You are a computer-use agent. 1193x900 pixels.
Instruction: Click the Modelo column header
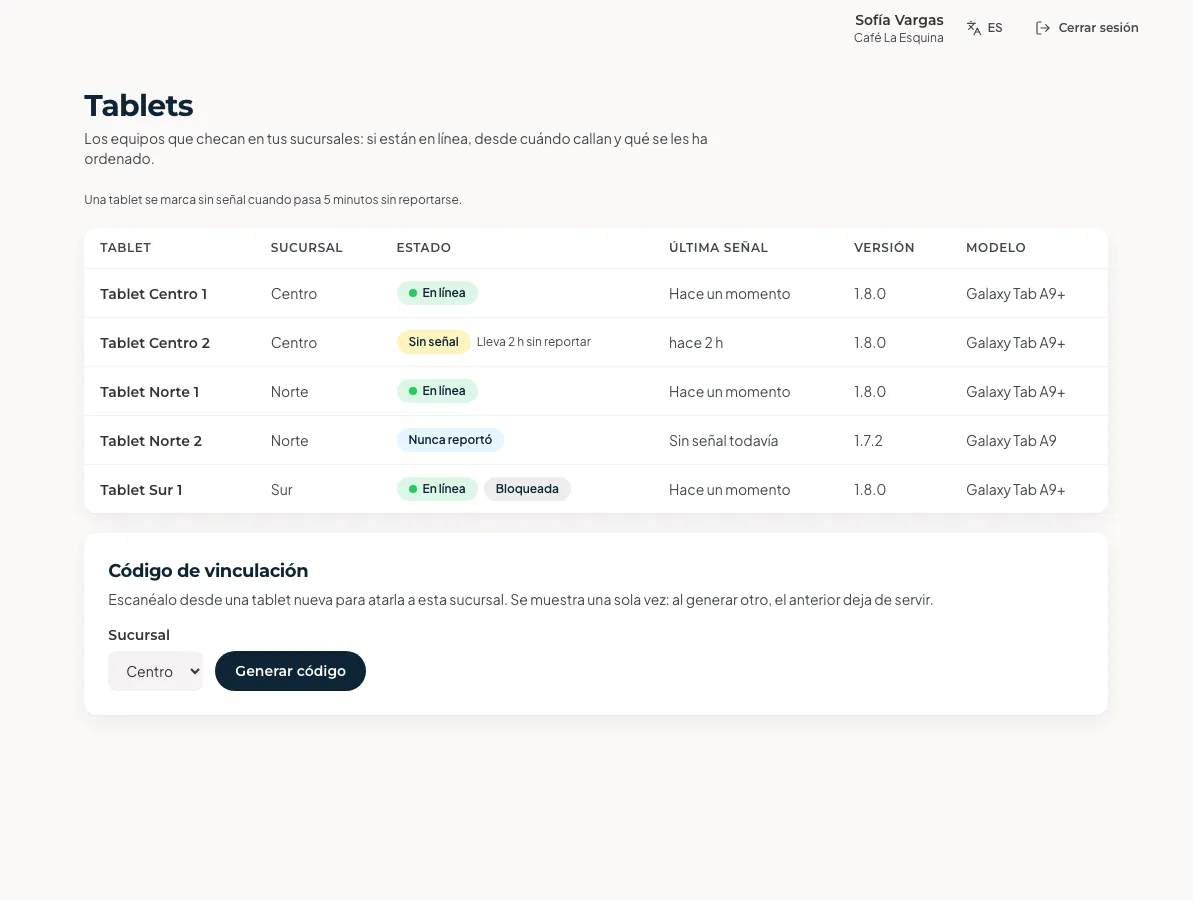click(996, 248)
